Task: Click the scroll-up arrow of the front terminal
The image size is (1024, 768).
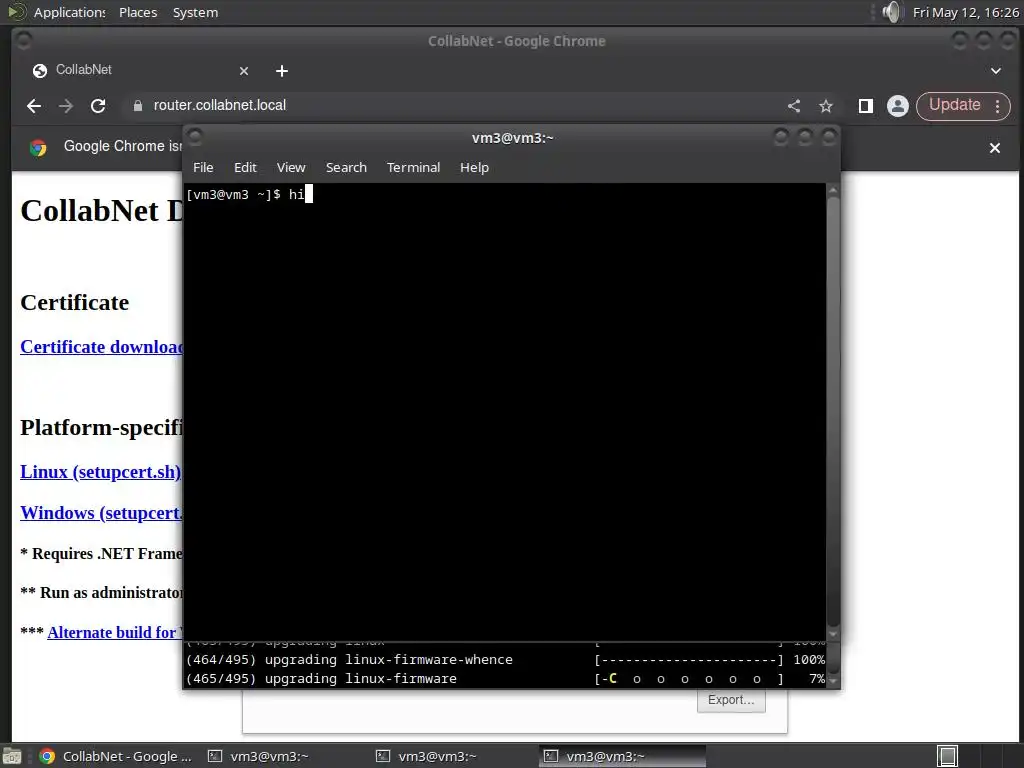Action: click(x=833, y=190)
